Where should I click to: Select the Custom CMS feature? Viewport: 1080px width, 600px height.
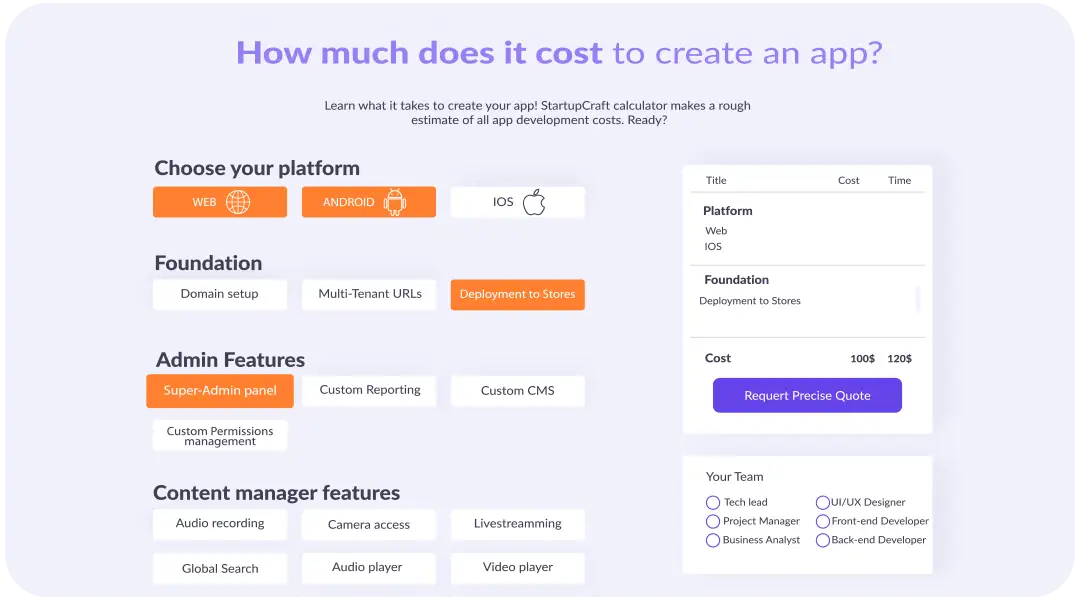coord(517,391)
